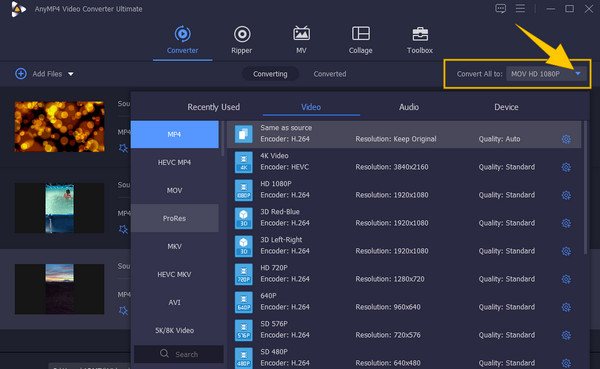Select AVI format category
600x369 pixels.
point(174,302)
